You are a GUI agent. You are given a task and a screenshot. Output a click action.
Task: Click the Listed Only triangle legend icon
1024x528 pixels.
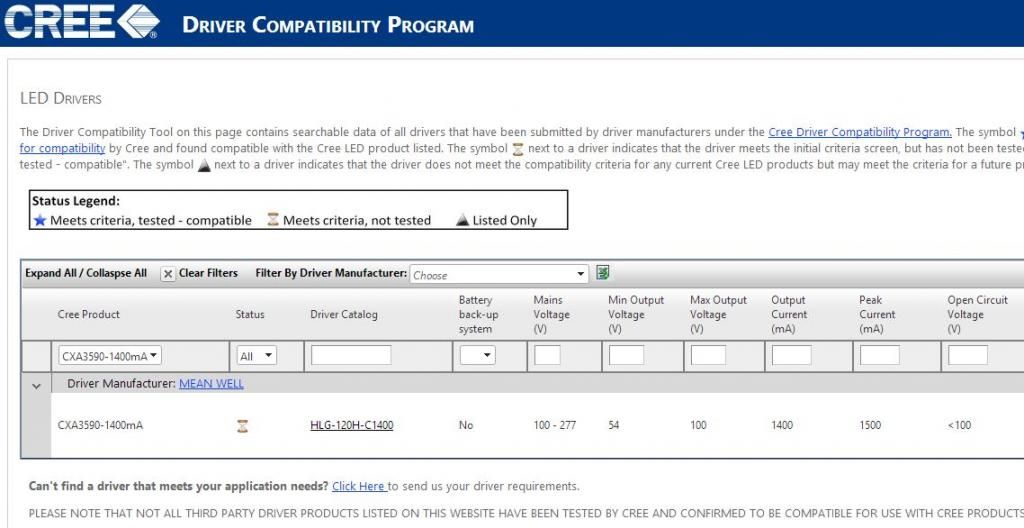pos(462,220)
